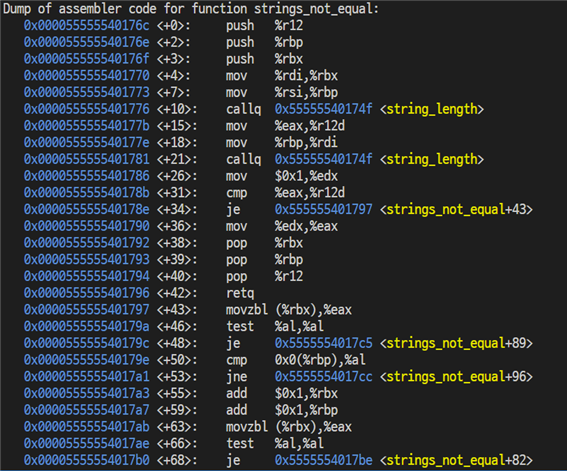Click 'cmp' mnemonic at +31
This screenshot has height=471, width=567.
pyautogui.click(x=236, y=193)
